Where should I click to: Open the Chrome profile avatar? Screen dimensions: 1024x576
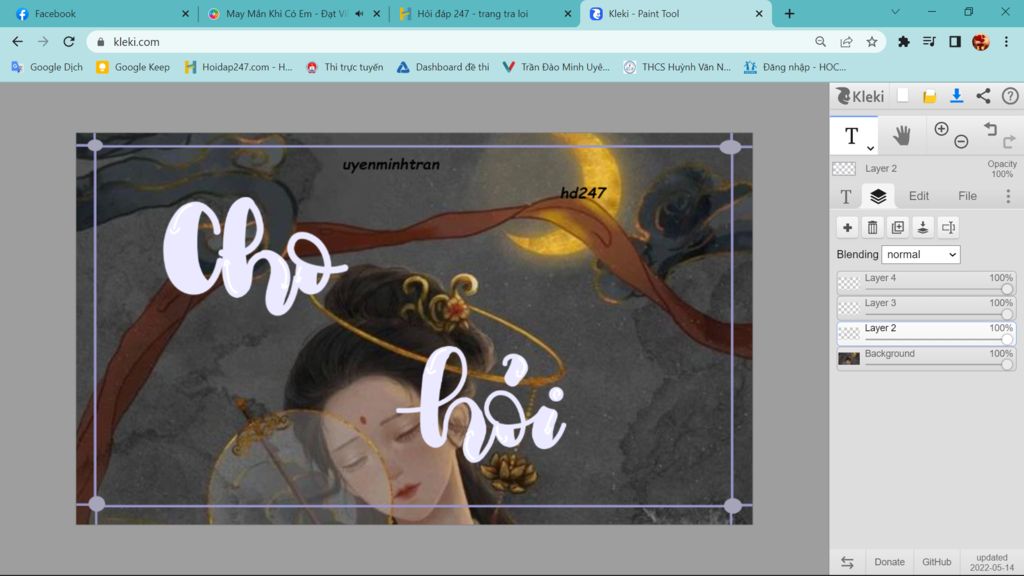(x=980, y=42)
